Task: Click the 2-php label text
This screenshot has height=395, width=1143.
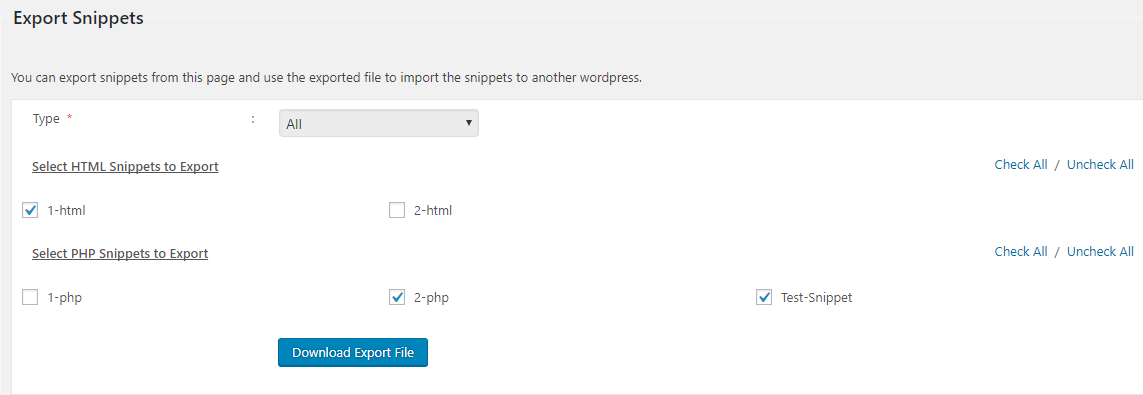Action: [431, 297]
